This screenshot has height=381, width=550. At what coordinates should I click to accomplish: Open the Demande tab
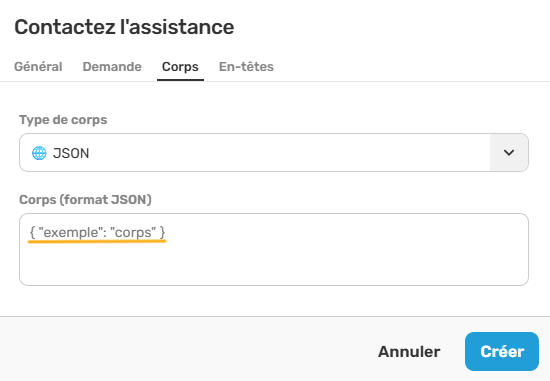112,67
